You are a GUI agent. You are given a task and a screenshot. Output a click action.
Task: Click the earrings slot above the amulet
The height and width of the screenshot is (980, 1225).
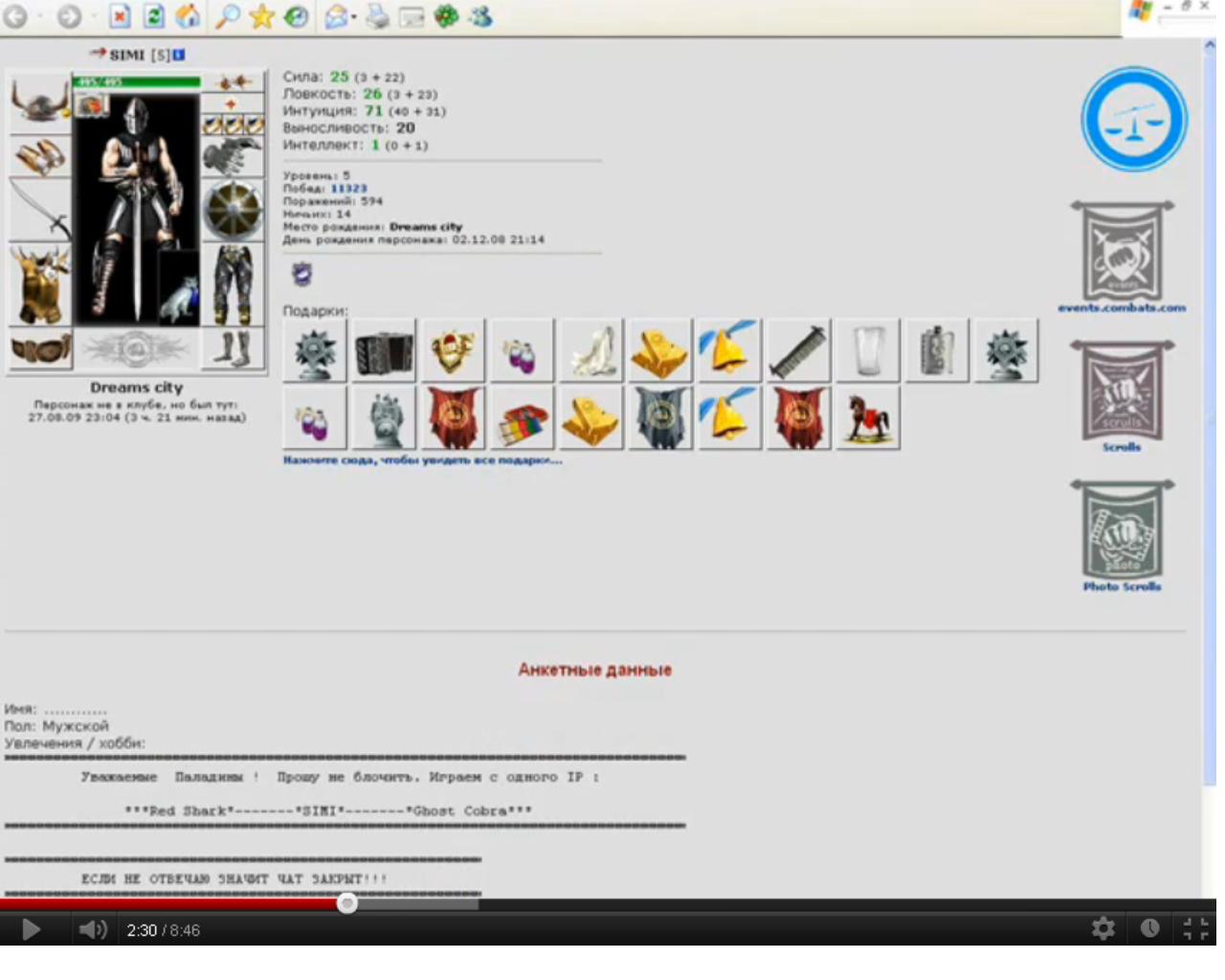pyautogui.click(x=233, y=82)
